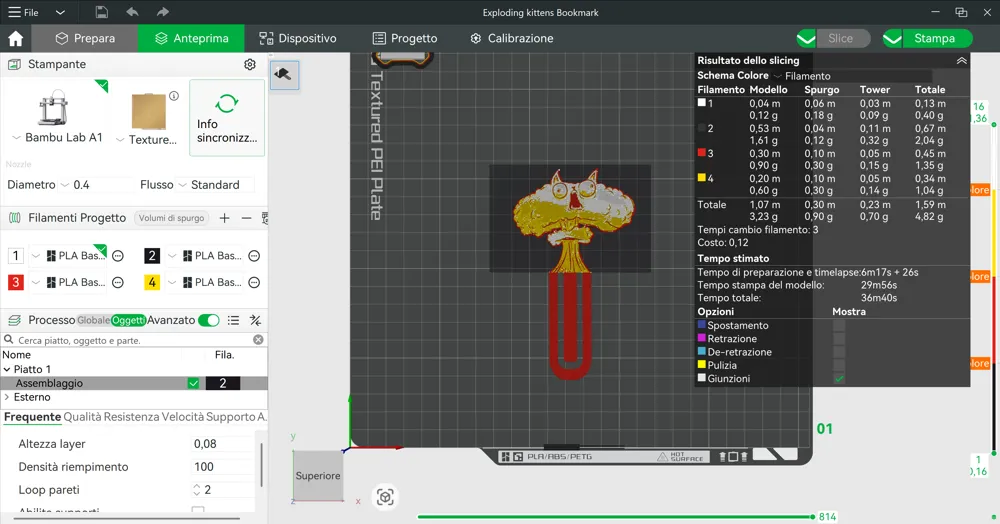1000x524 pixels.
Task: Edit filament 3 preset via ellipsis icon
Action: [118, 282]
